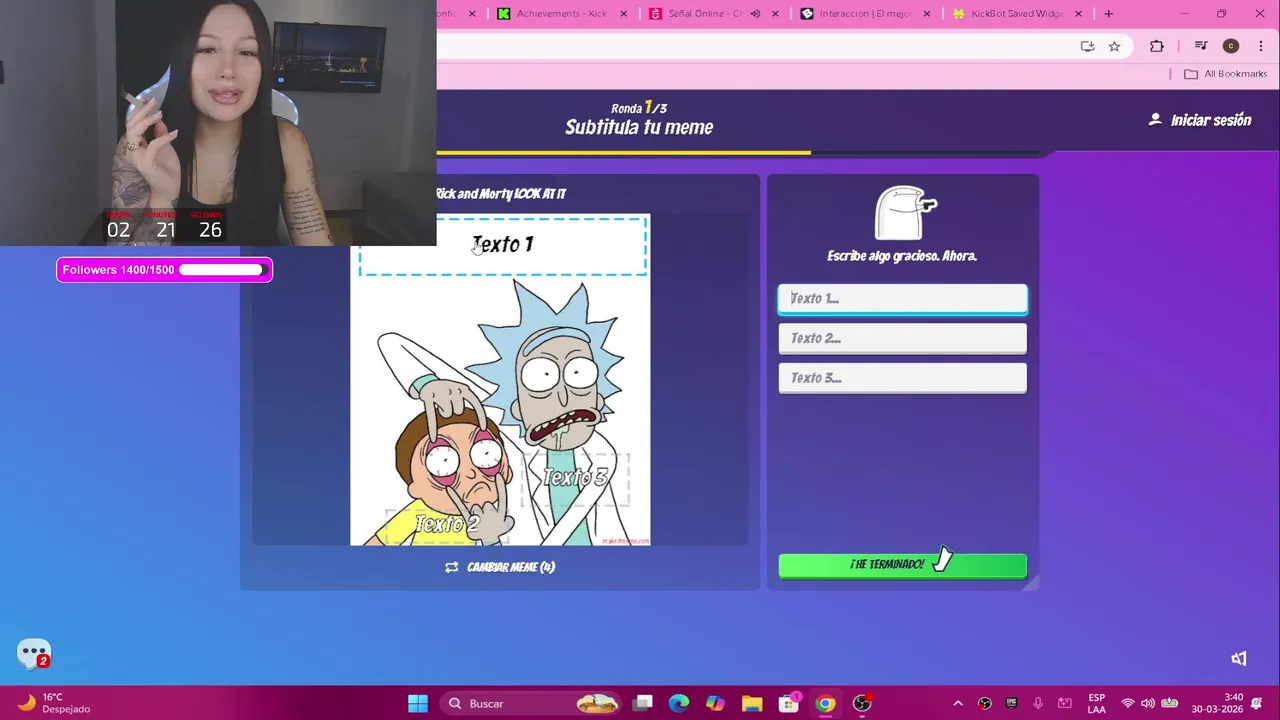Open the Chrome profile avatar

pyautogui.click(x=1231, y=46)
